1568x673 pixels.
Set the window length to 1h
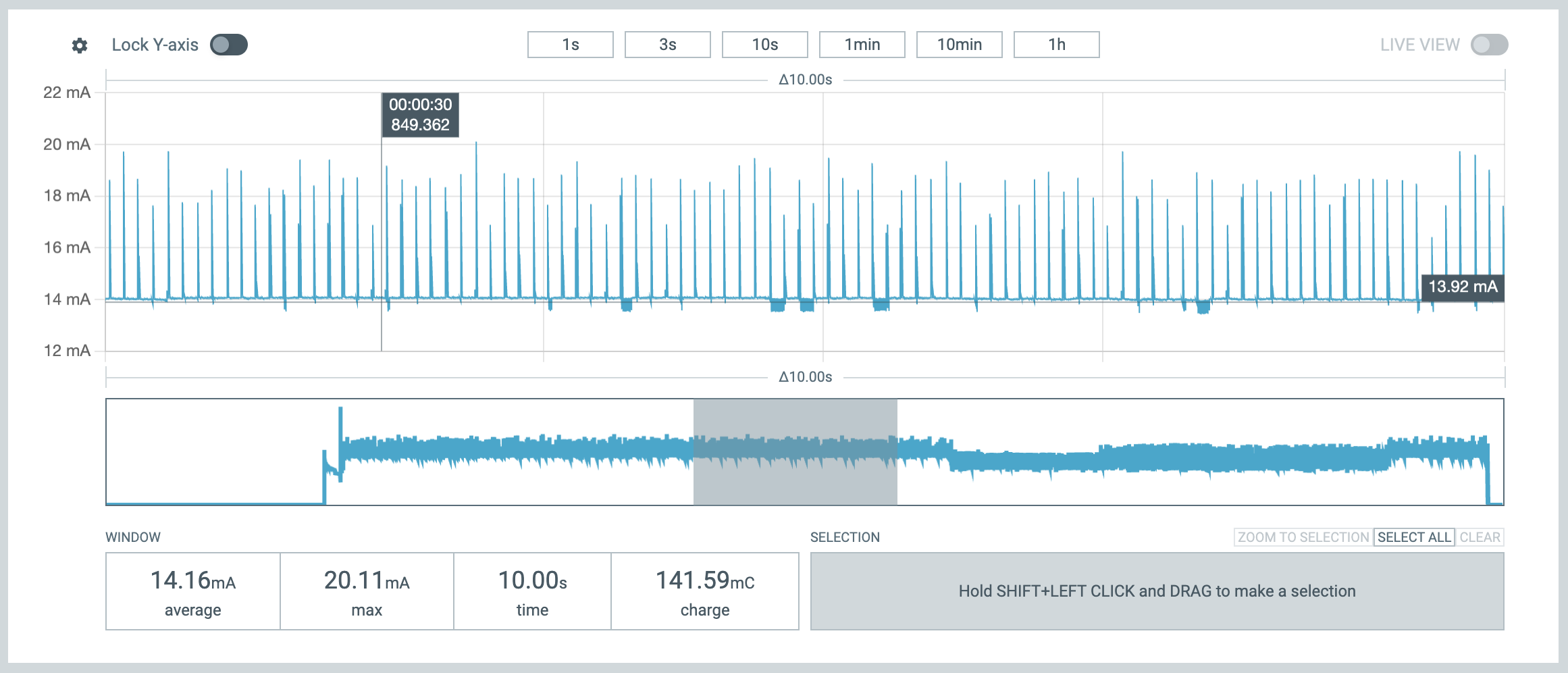pos(1056,45)
